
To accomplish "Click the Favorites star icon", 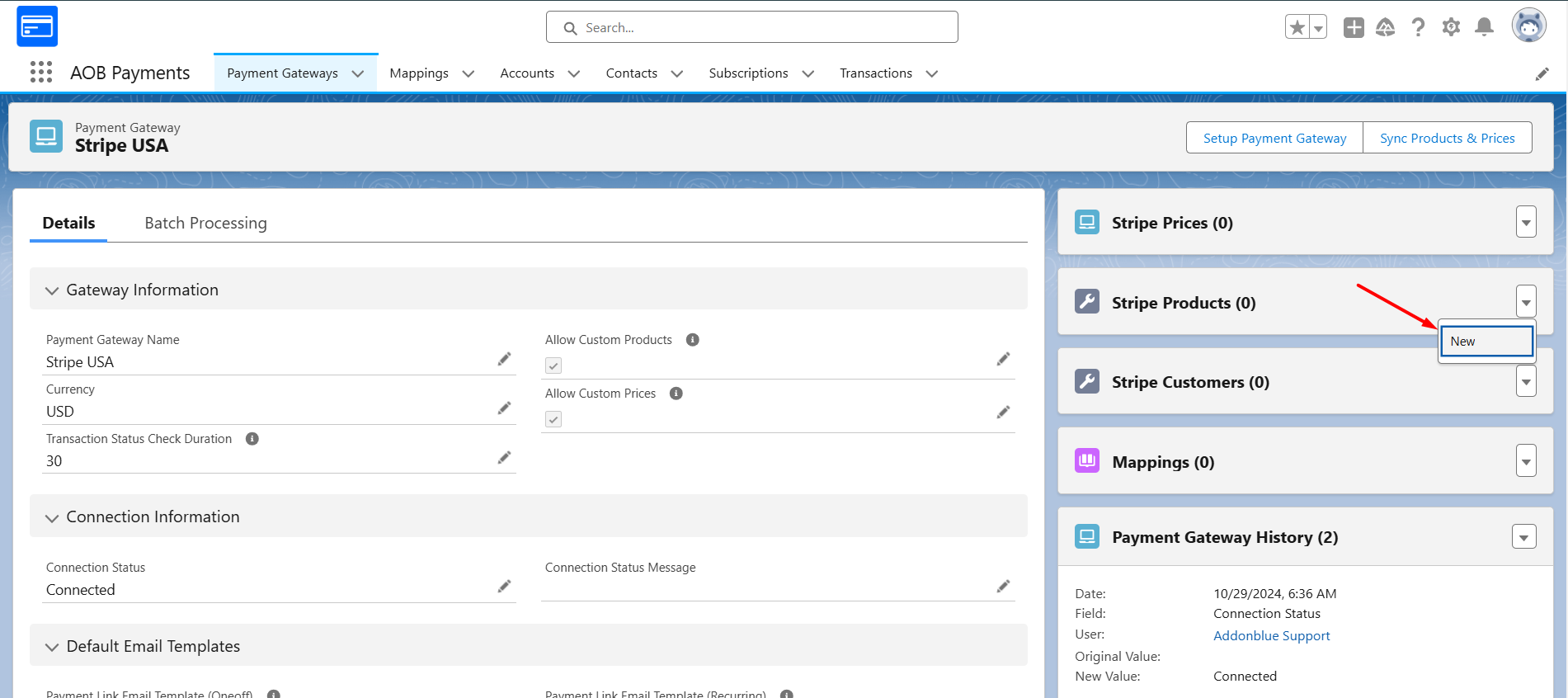I will click(1297, 27).
